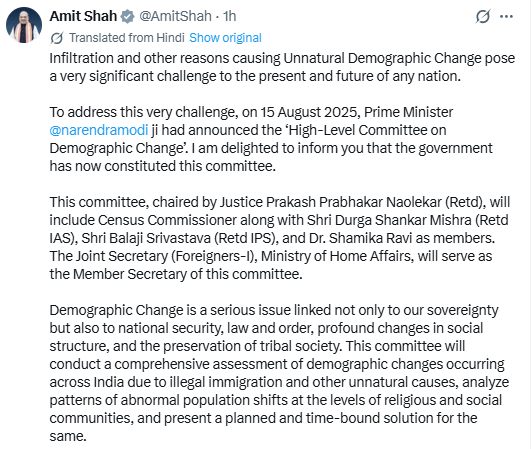
Task: Open the @AmitShah handle
Action: click(175, 16)
